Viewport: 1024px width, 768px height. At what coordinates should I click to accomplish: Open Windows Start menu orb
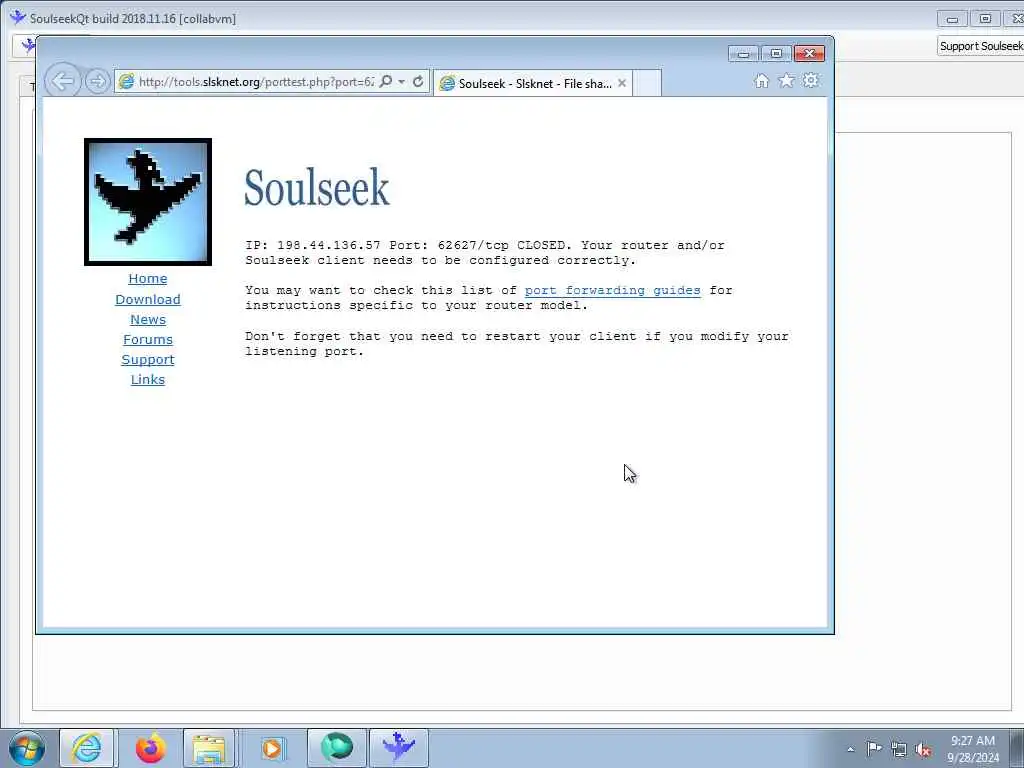pos(27,748)
